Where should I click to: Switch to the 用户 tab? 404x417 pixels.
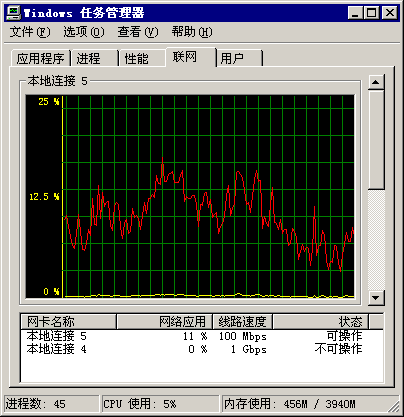point(239,58)
